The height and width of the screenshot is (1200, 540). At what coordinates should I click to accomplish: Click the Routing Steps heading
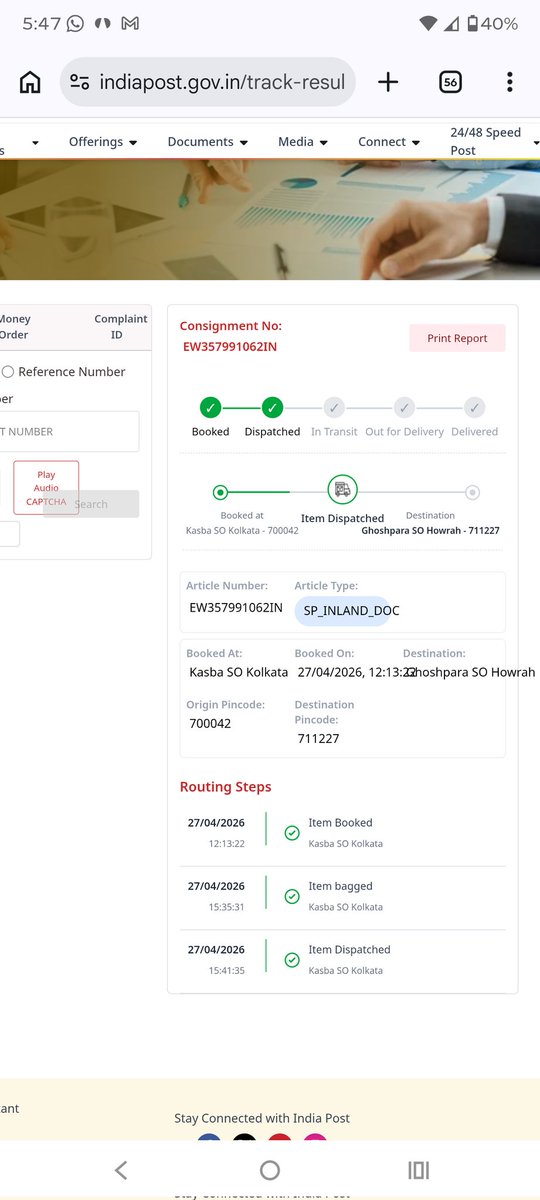coord(225,787)
